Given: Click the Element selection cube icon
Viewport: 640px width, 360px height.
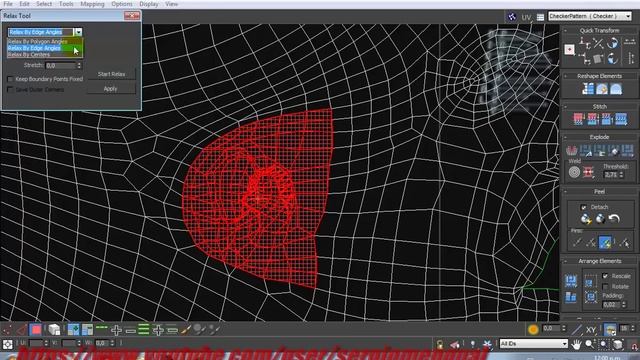Looking at the screenshot, I should (x=54, y=329).
